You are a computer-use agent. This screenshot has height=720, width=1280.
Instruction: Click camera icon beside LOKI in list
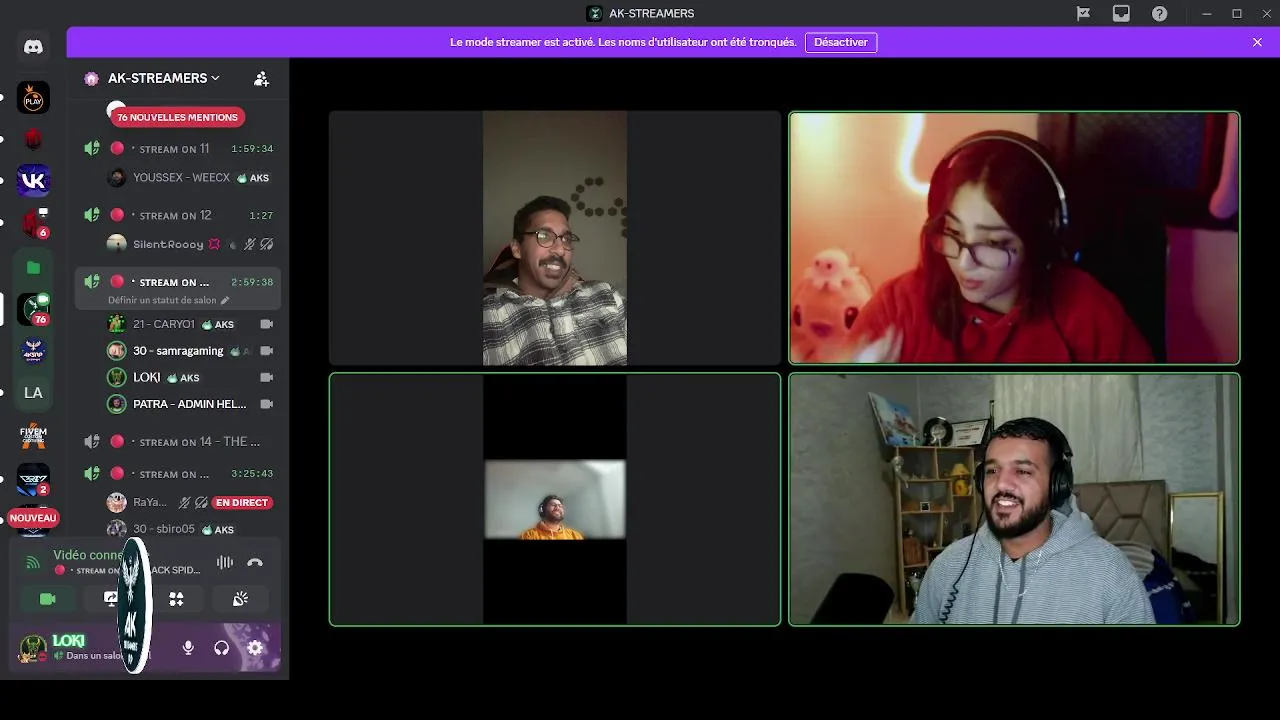267,377
